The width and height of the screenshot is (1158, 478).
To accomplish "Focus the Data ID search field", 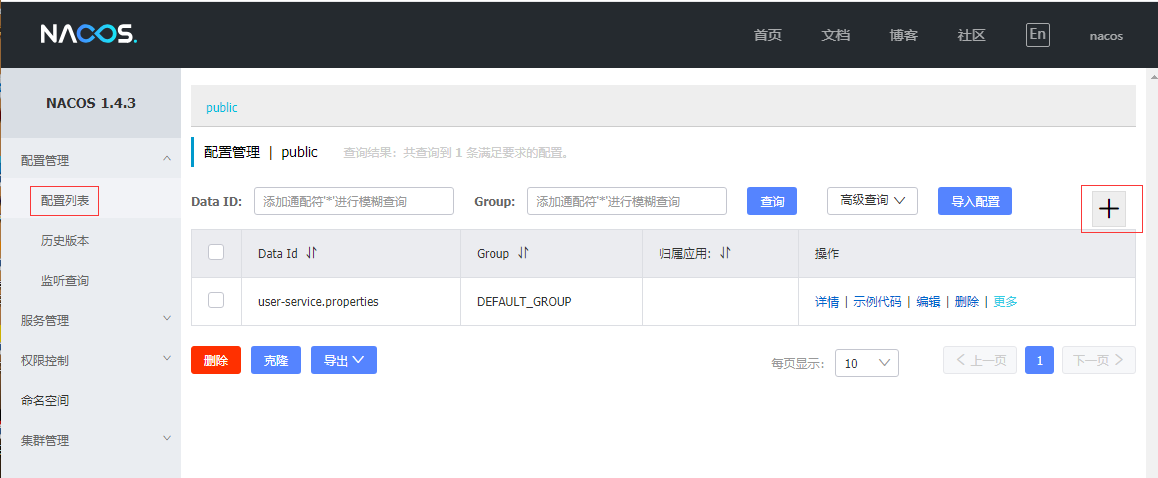I will (x=354, y=201).
